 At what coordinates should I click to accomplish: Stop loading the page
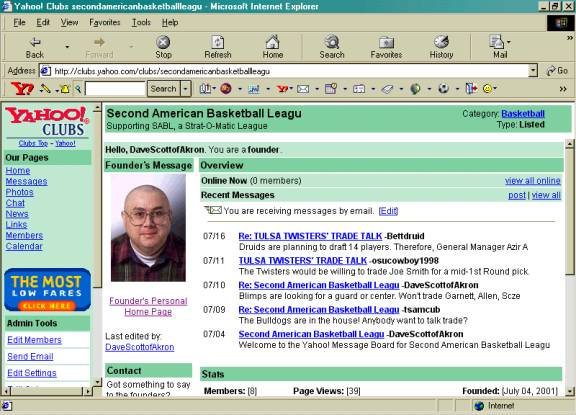click(163, 48)
